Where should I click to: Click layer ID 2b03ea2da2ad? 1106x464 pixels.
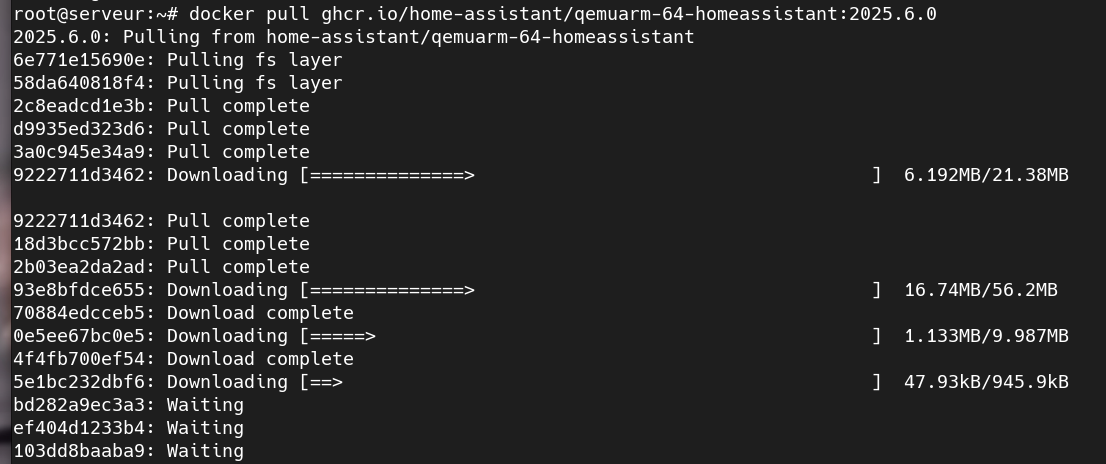pos(84,267)
